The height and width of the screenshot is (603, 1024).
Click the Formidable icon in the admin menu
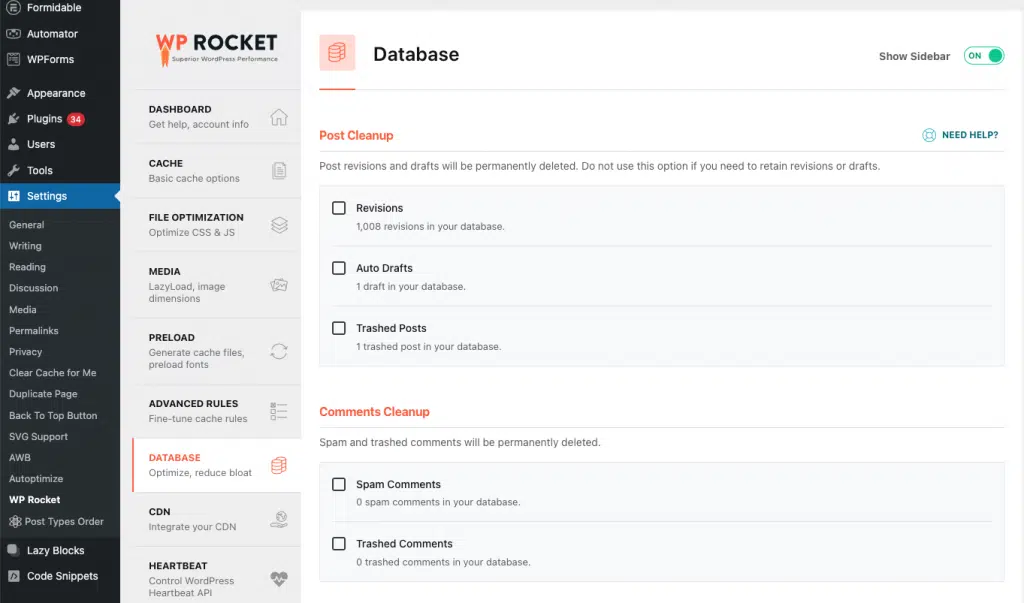tap(13, 8)
